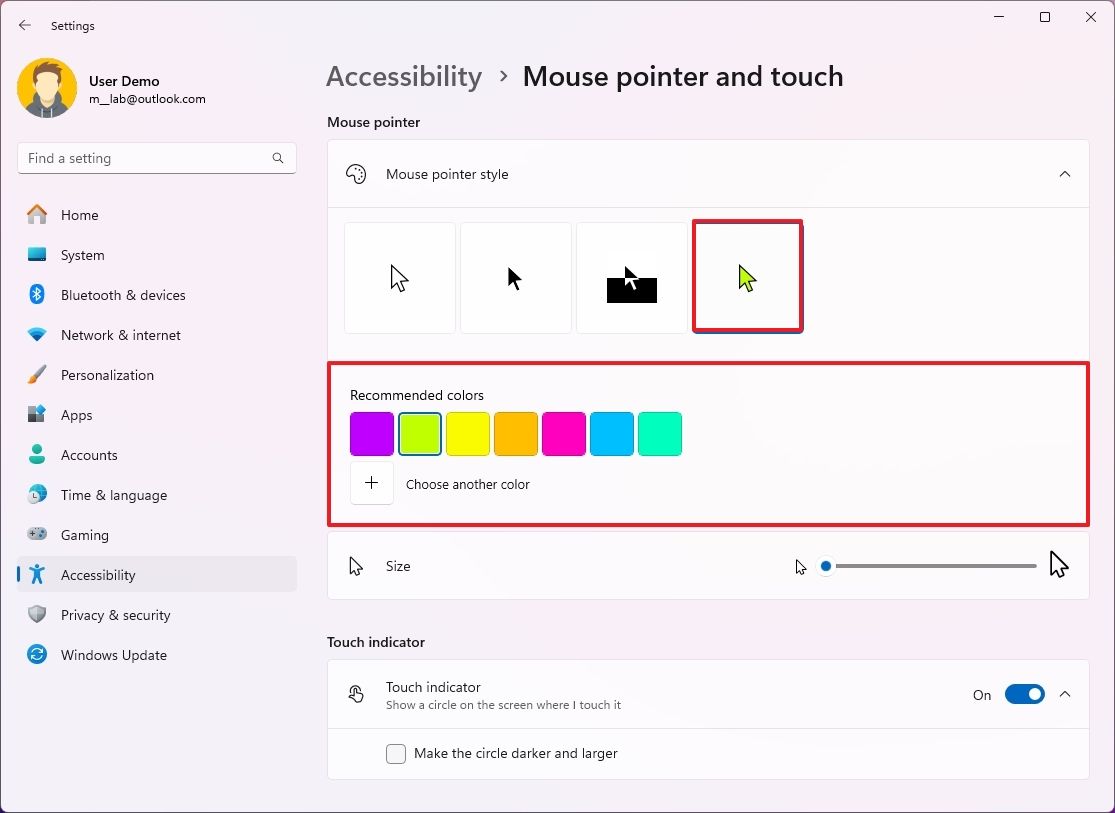This screenshot has width=1115, height=813.
Task: Check 'Make the circle darker and larger'
Action: pos(396,753)
